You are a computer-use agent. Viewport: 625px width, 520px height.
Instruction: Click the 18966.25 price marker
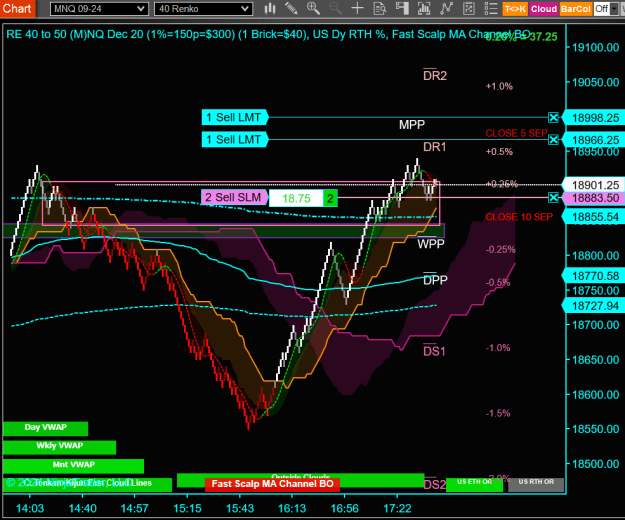595,140
